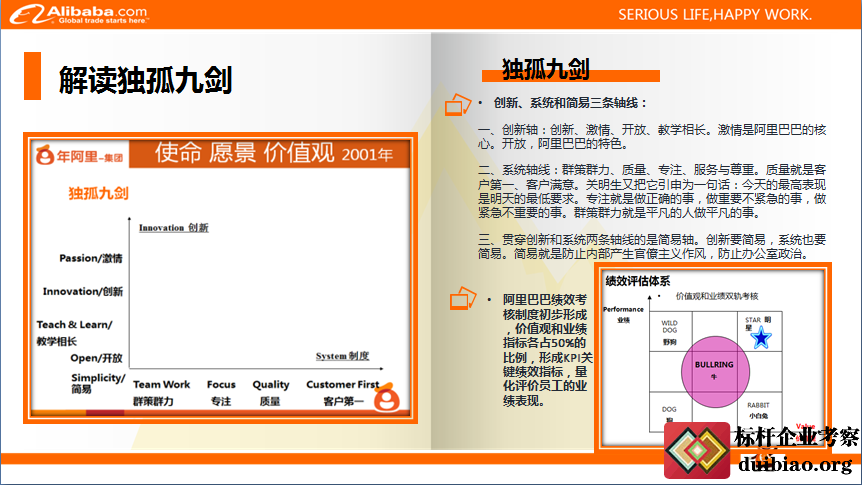Click the STAR 明星 label
The height and width of the screenshot is (485, 862).
point(758,323)
